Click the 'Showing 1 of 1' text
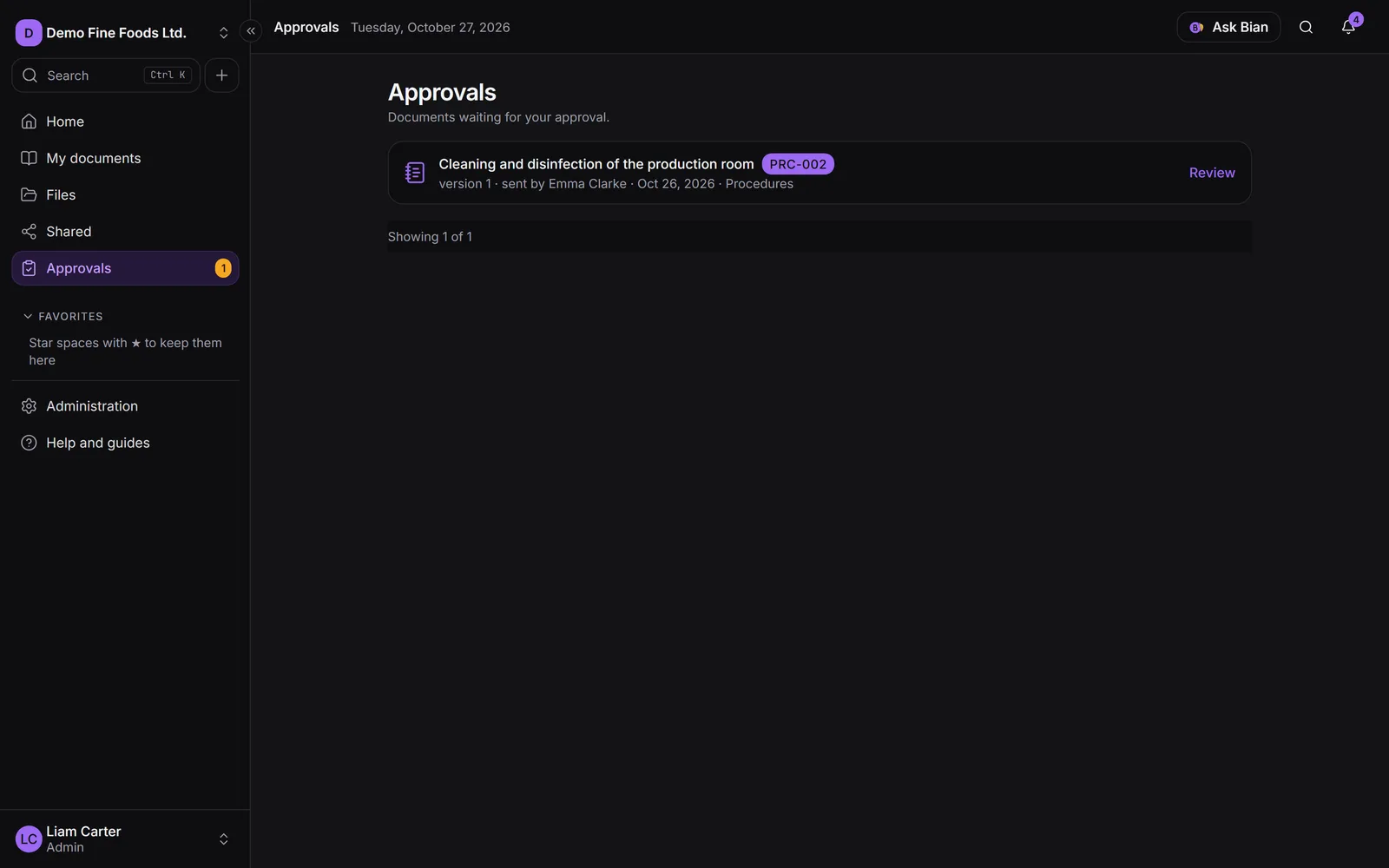This screenshot has height=868, width=1389. (x=430, y=237)
